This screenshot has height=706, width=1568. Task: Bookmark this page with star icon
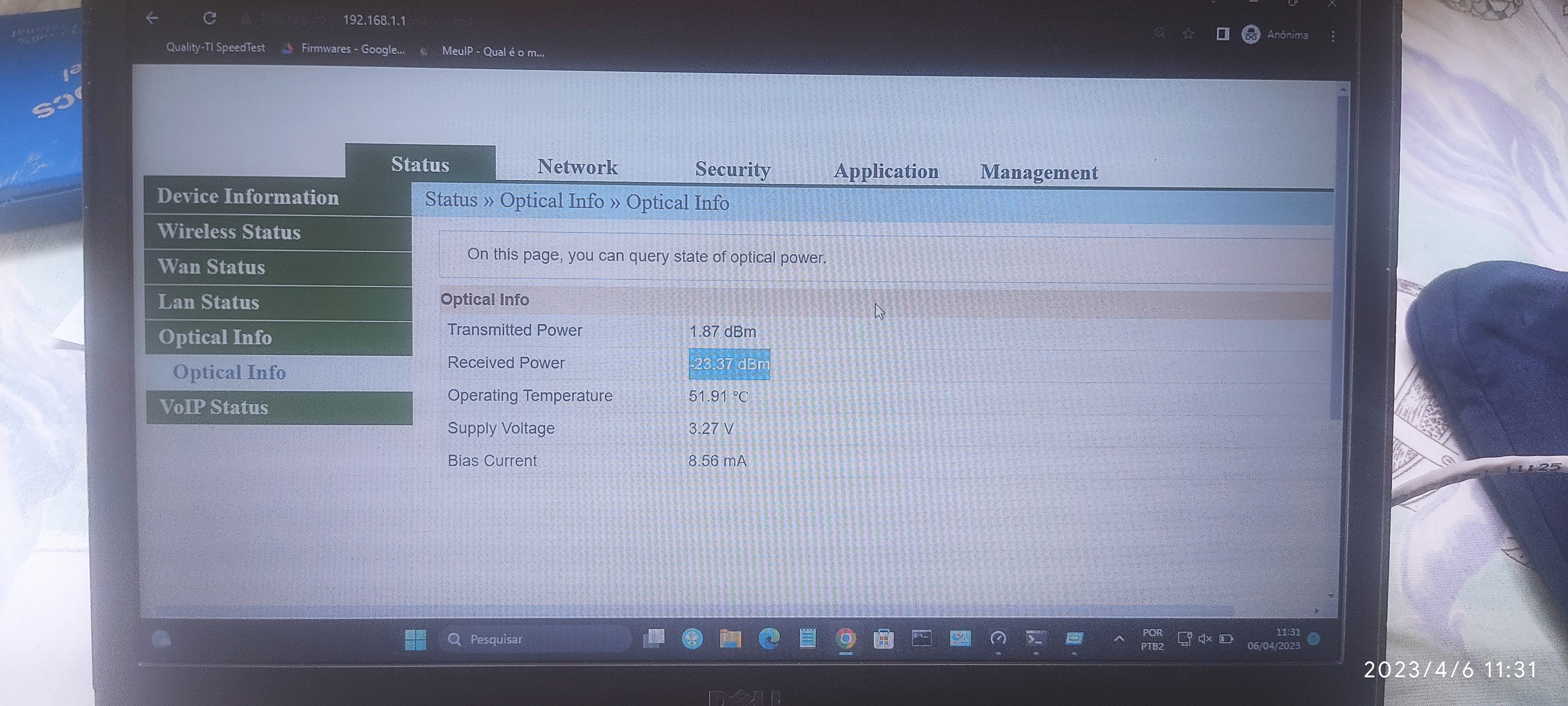point(1188,34)
